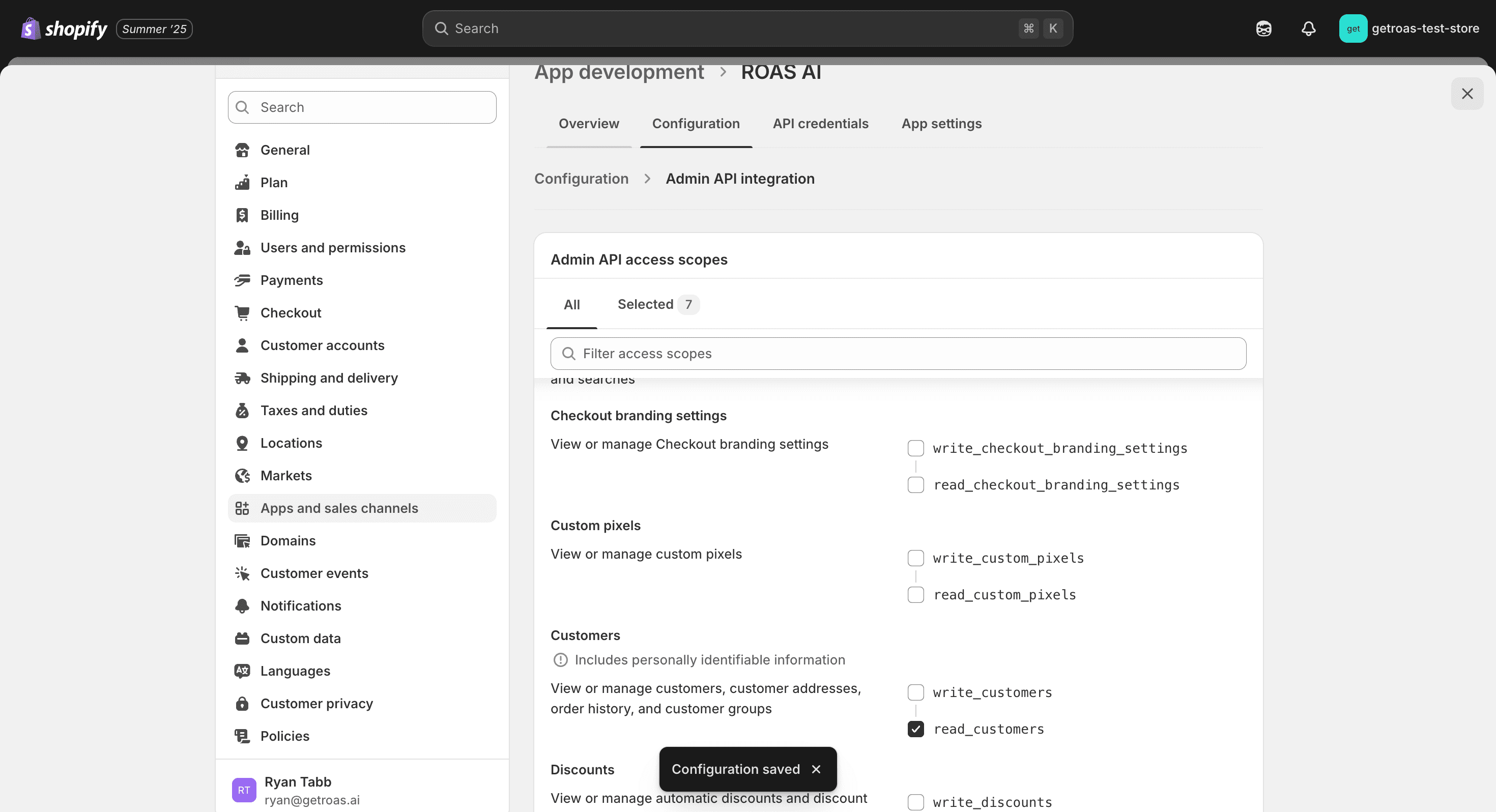This screenshot has width=1496, height=812.
Task: Open Sidekick assistant icon in top bar
Action: tap(1263, 28)
